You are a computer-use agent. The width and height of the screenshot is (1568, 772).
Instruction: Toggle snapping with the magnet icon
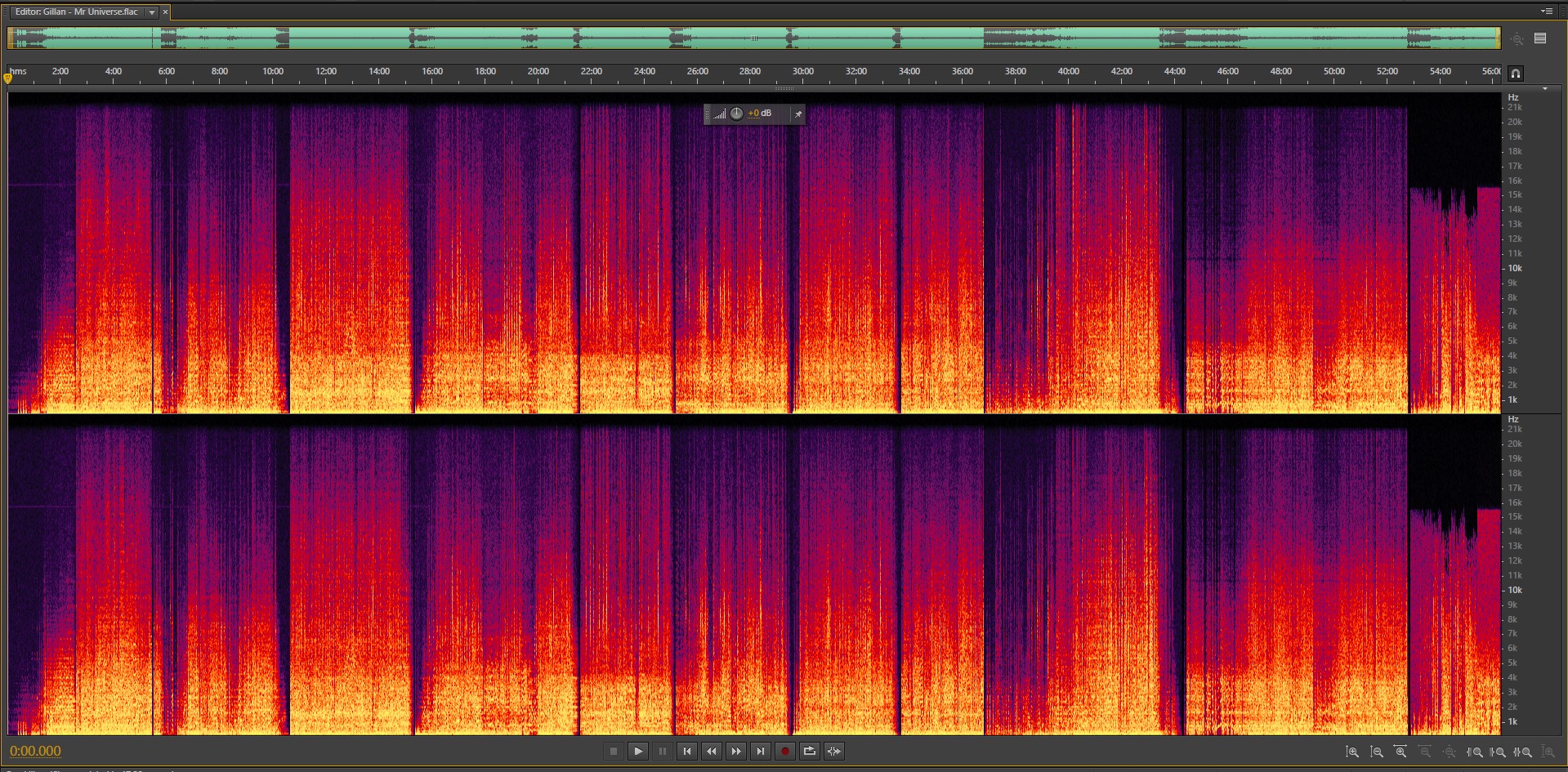point(1515,73)
